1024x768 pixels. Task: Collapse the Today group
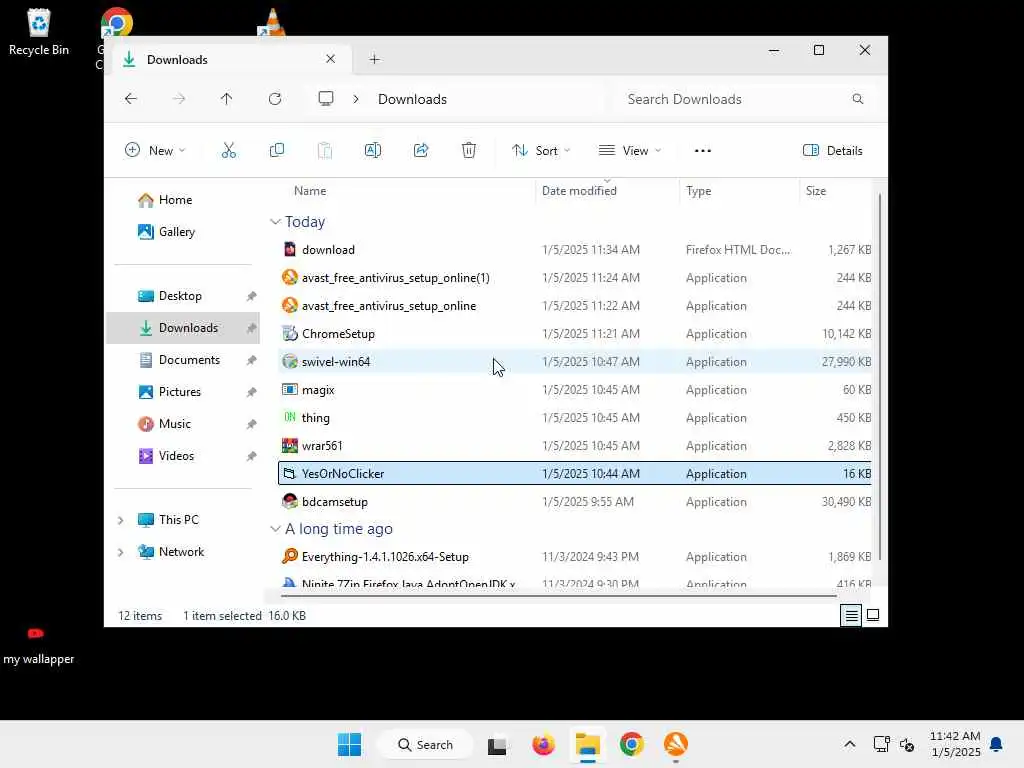275,222
